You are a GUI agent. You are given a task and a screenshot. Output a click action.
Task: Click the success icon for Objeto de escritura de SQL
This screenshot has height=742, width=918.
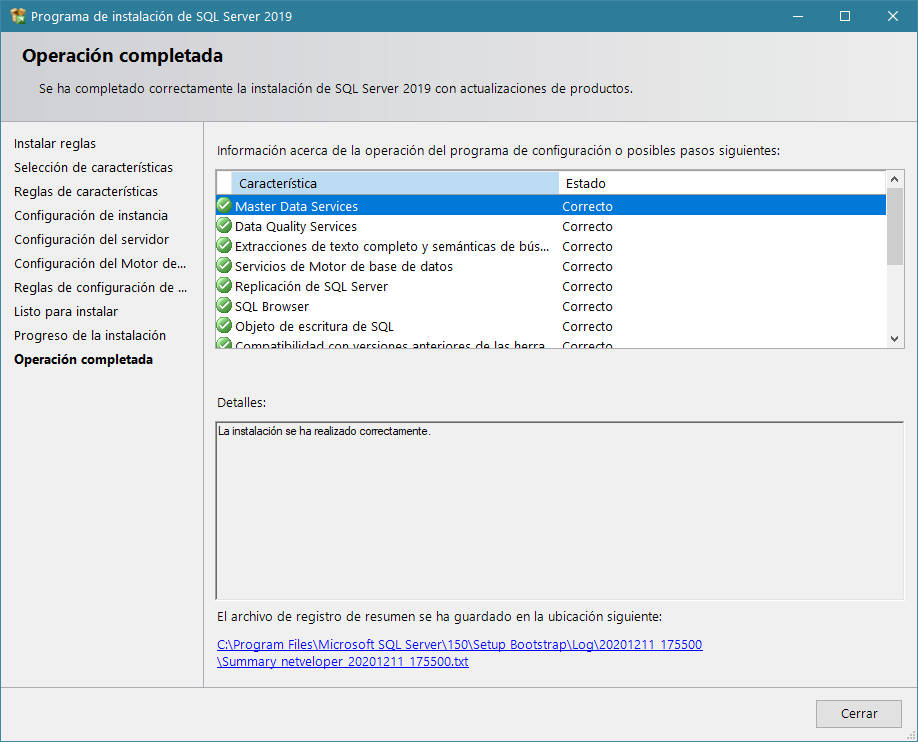point(222,326)
